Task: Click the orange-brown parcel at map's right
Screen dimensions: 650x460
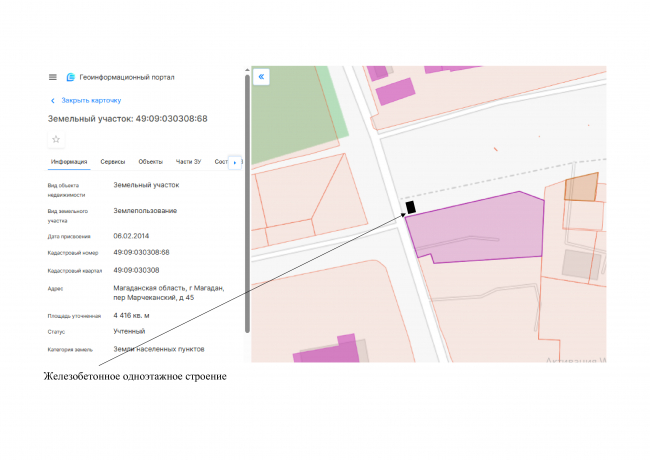Action: click(x=580, y=187)
